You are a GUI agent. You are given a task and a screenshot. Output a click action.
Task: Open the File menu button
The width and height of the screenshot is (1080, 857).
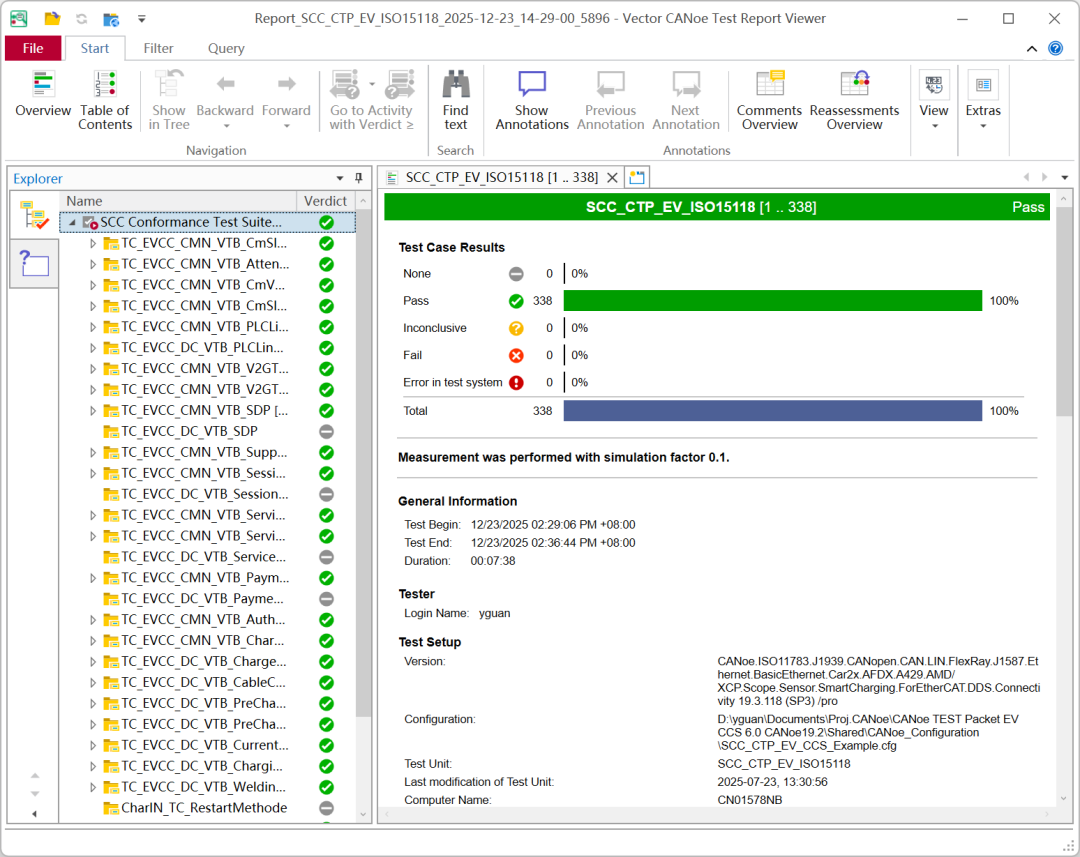33,48
